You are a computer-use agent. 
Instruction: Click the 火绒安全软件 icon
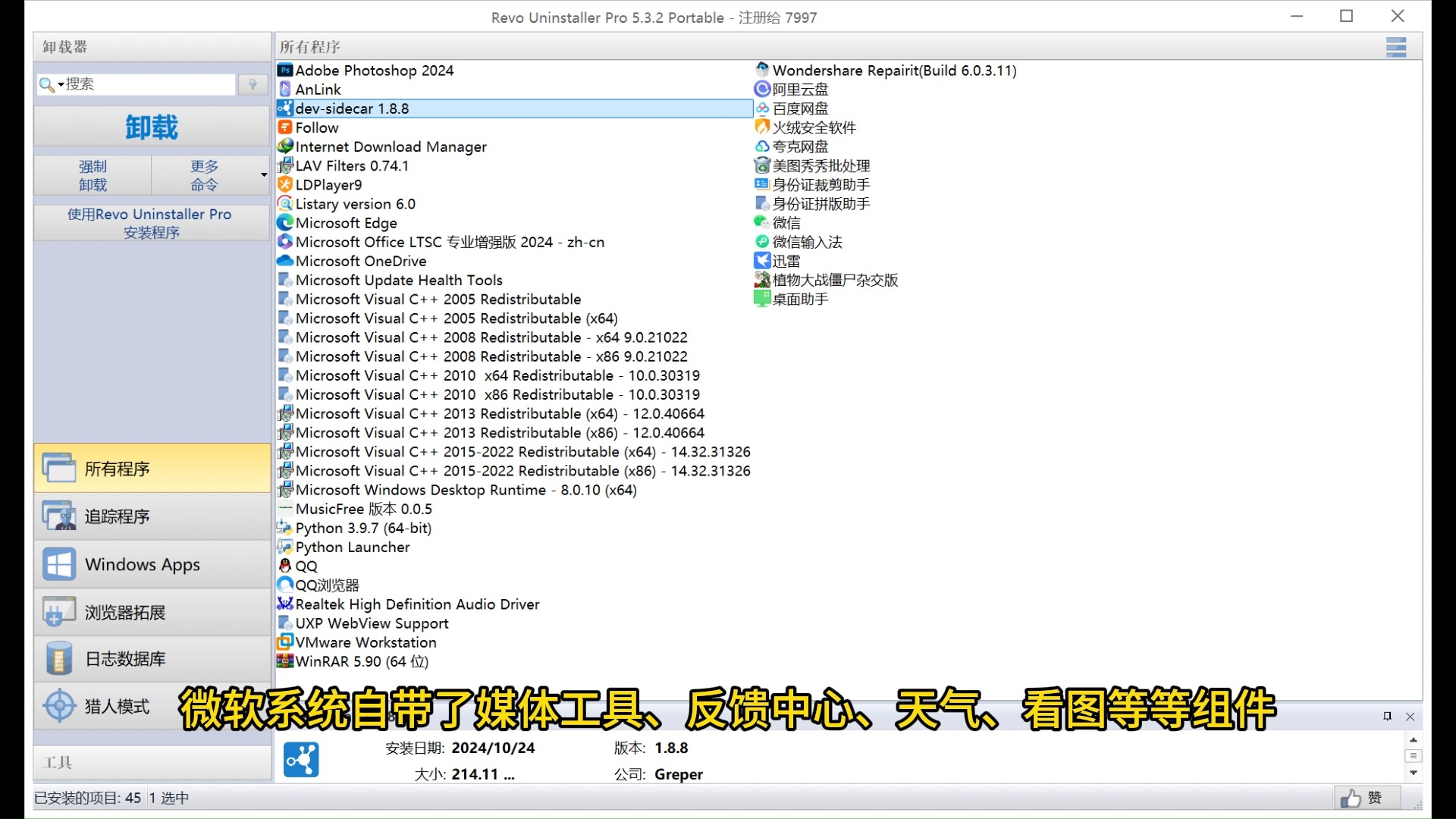point(762,127)
